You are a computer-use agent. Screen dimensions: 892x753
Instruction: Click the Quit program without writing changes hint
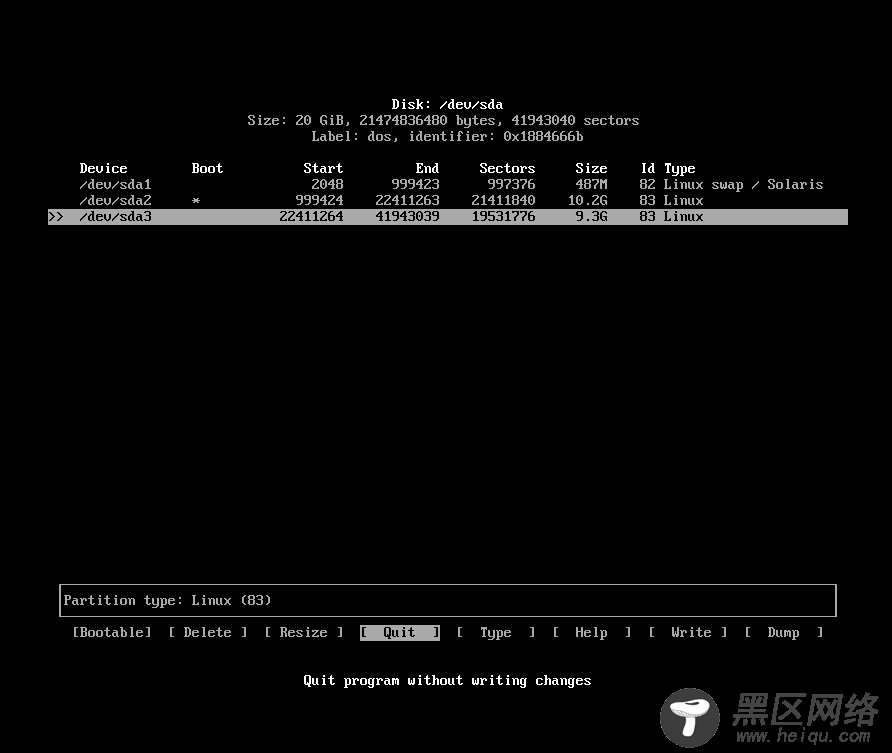coord(447,680)
